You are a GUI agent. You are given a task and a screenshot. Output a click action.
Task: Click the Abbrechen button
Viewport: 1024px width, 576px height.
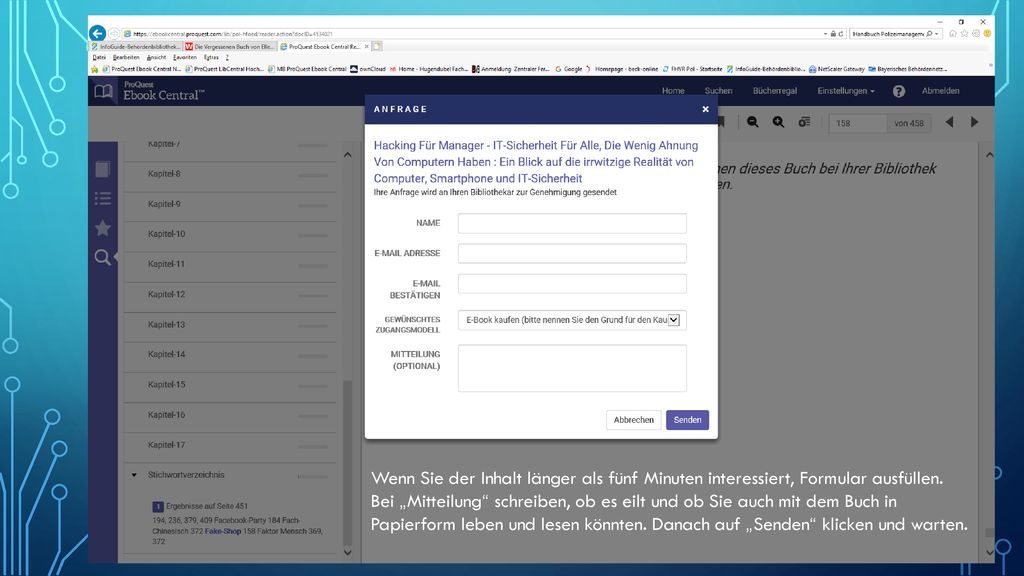click(633, 420)
